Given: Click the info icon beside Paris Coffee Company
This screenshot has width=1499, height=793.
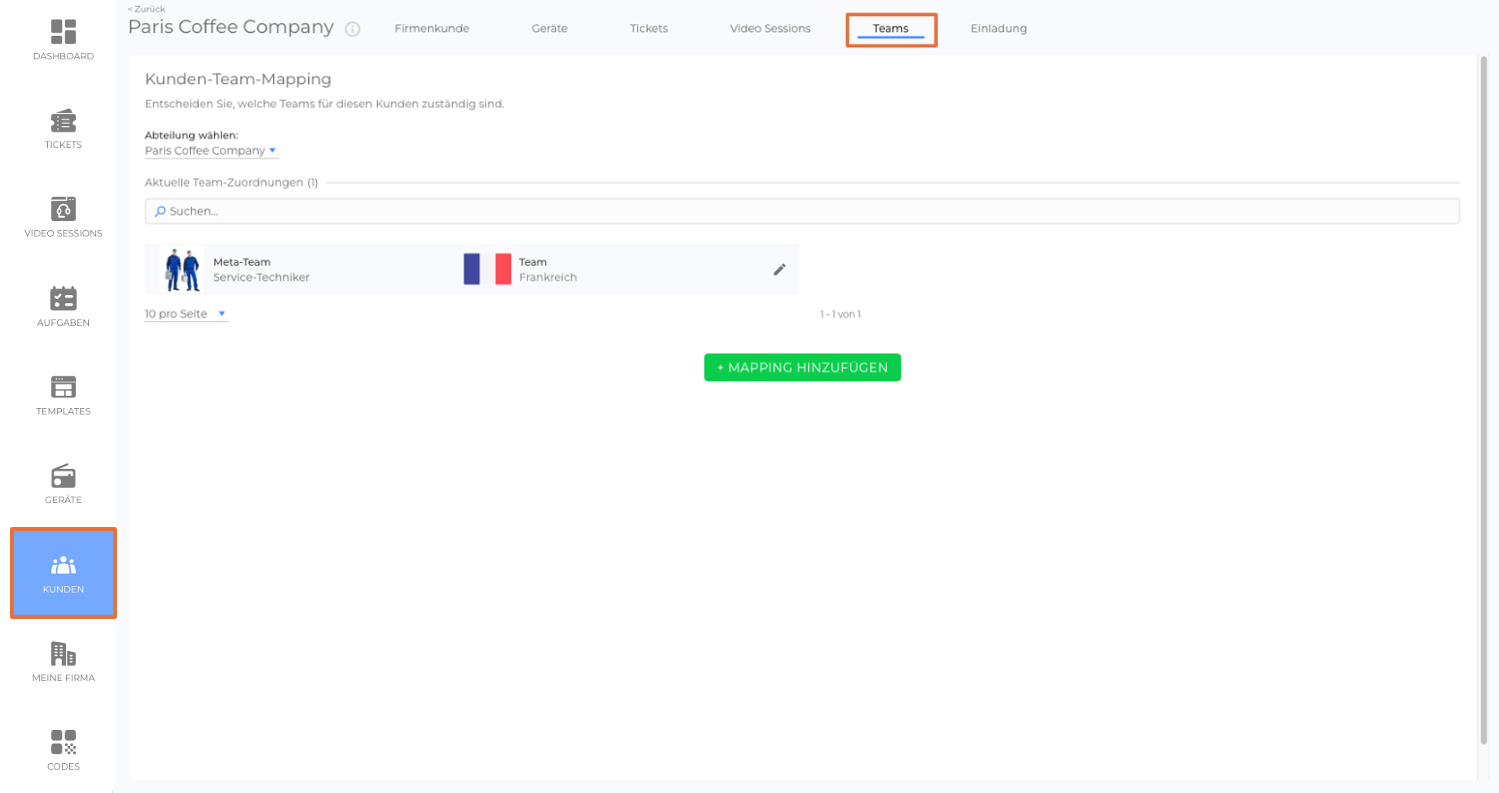Looking at the screenshot, I should (352, 29).
